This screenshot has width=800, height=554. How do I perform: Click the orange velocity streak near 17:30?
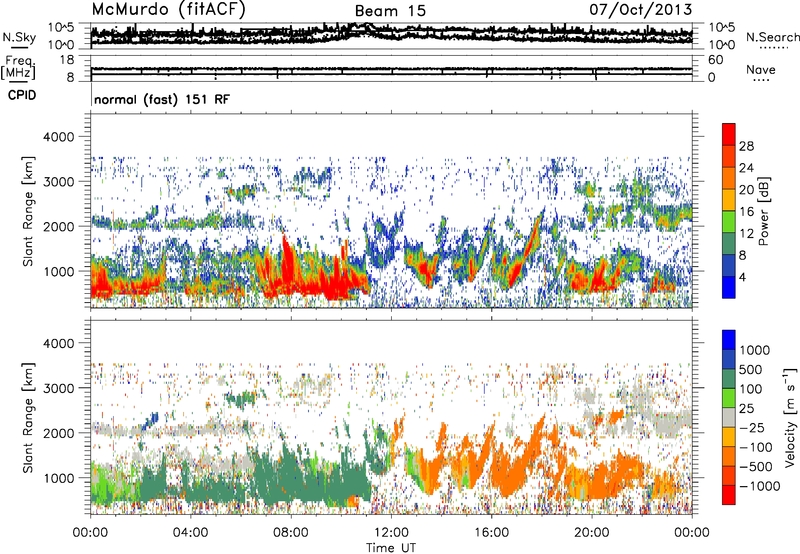coord(532,446)
